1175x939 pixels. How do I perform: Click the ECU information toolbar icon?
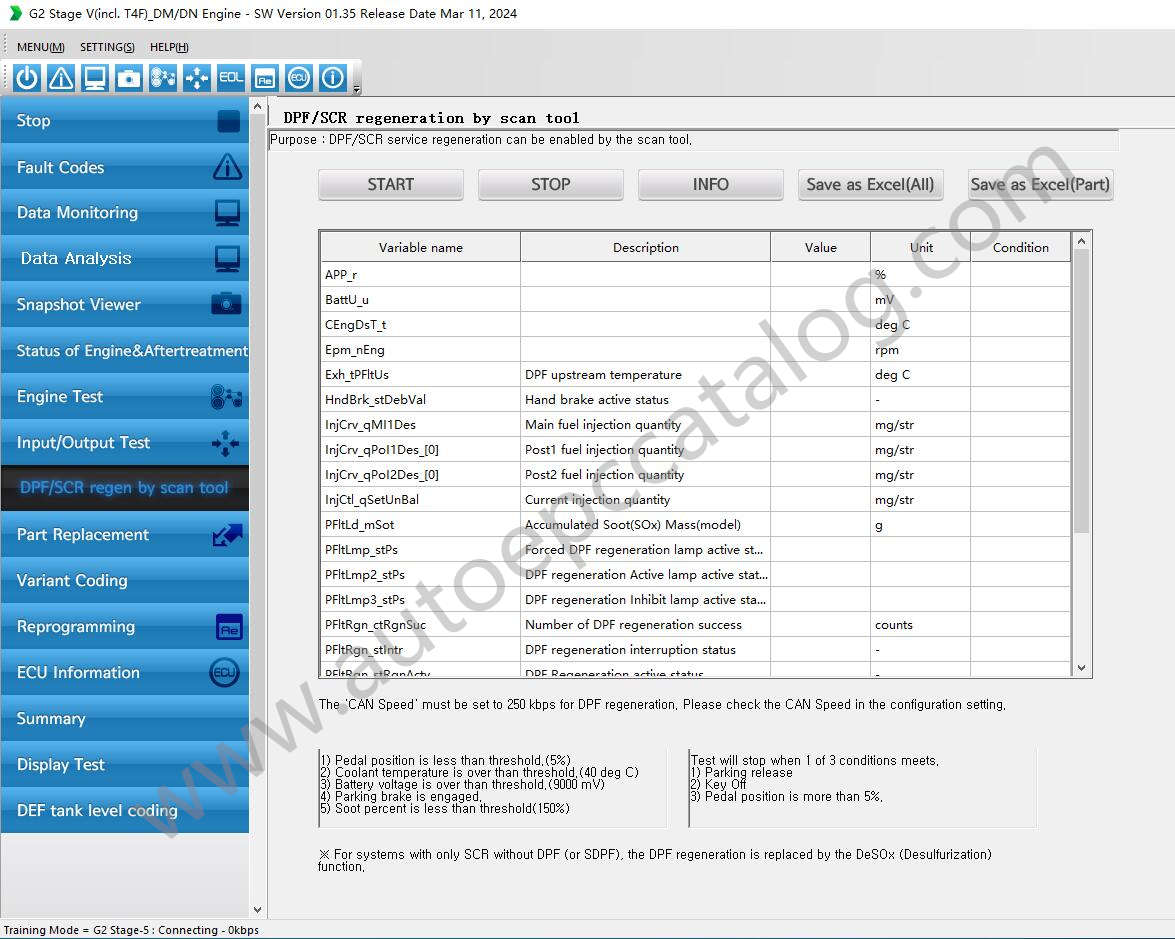[298, 77]
